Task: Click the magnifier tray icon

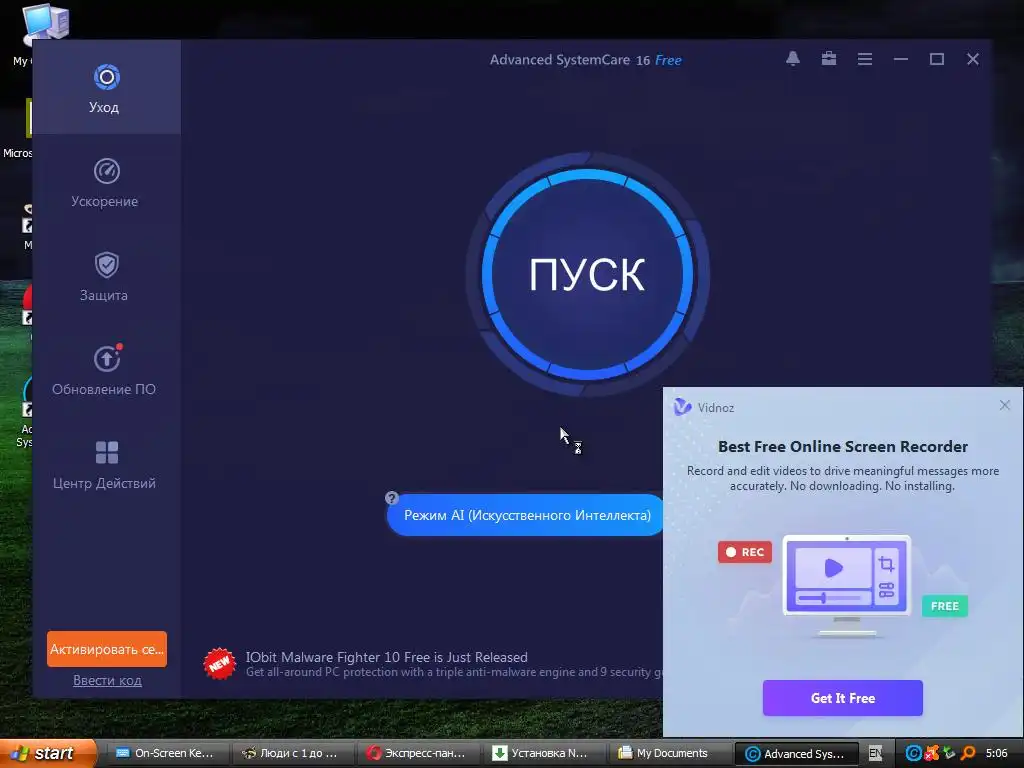Action: (968, 753)
